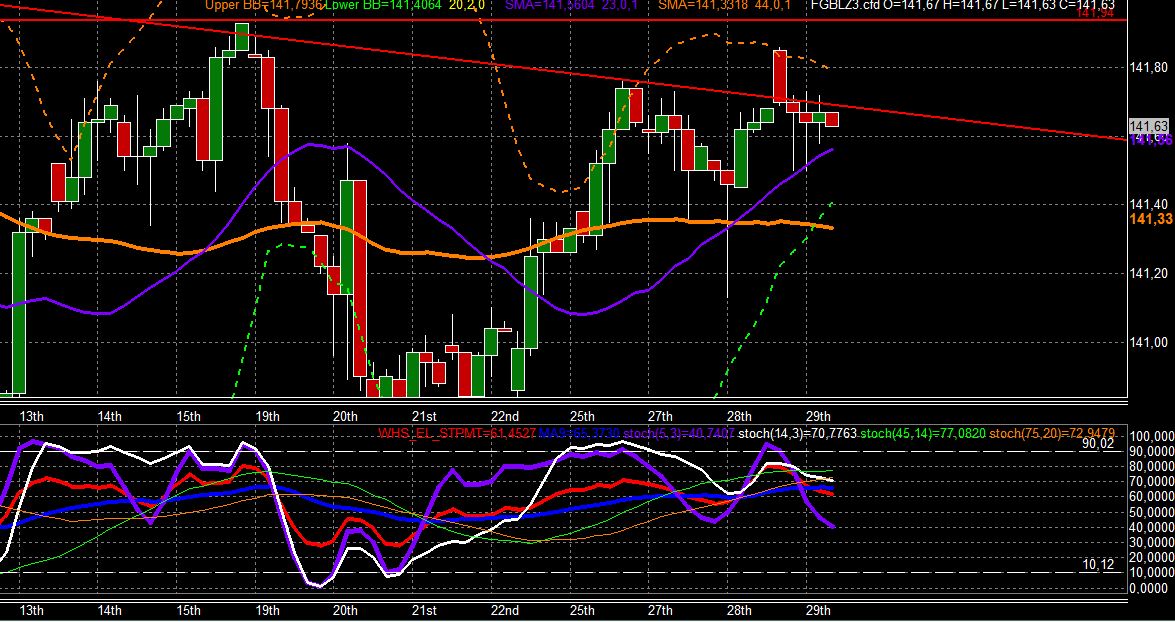Click 21st on the main chart date axis

point(424,417)
